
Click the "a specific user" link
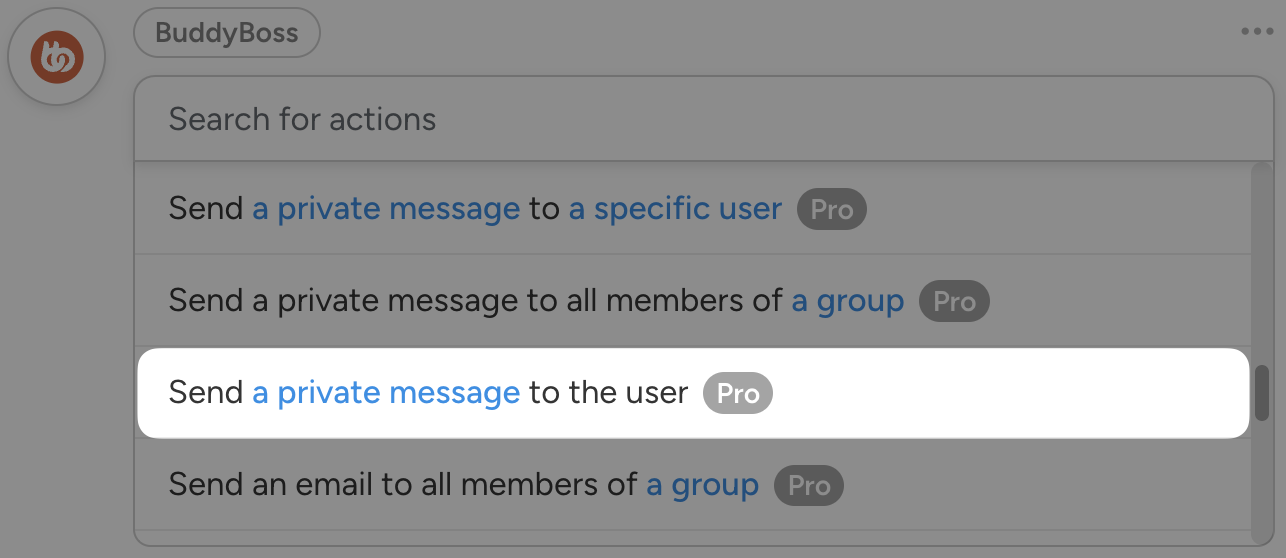tap(675, 209)
